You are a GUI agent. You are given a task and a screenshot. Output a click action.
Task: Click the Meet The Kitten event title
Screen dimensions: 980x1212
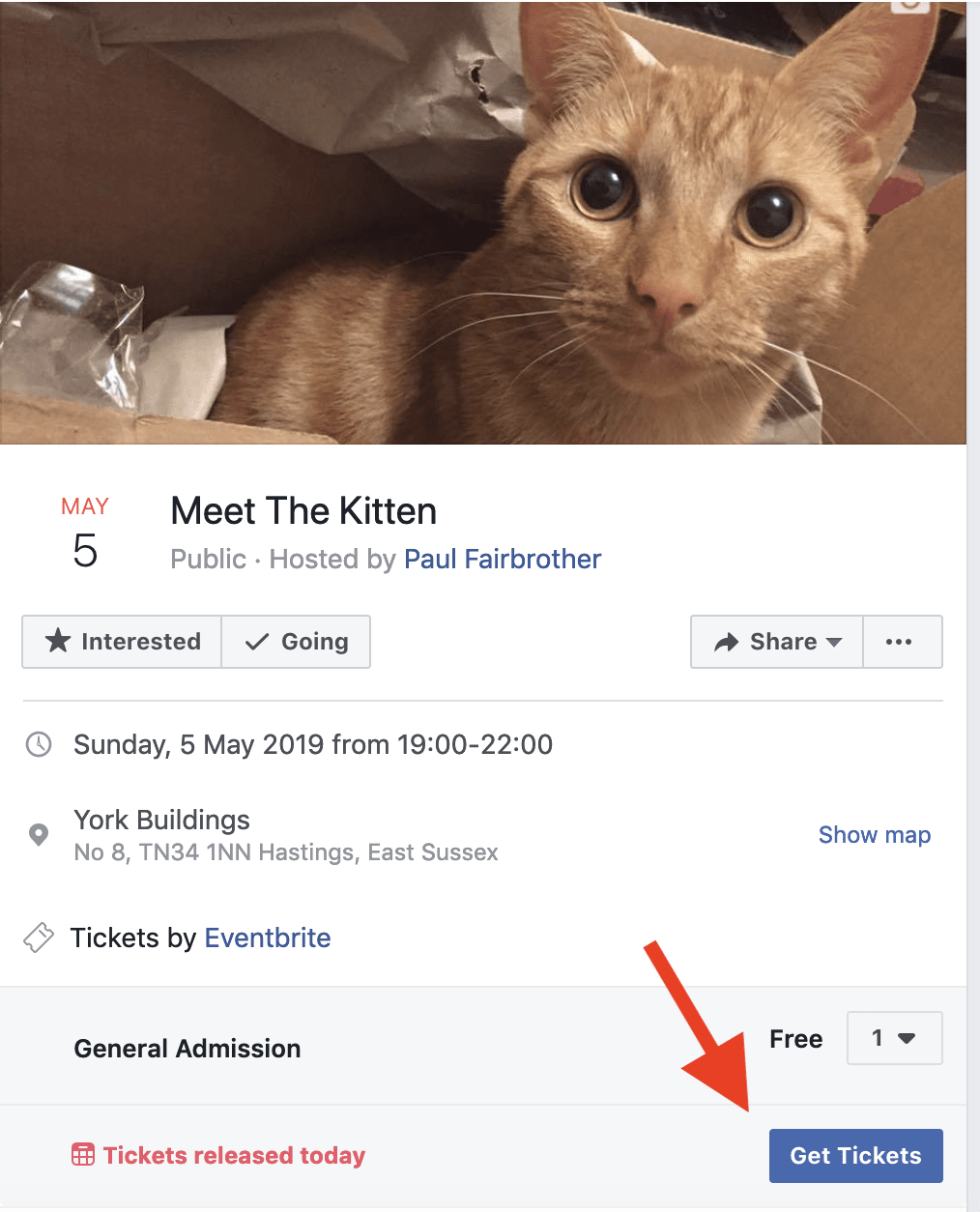coord(303,511)
